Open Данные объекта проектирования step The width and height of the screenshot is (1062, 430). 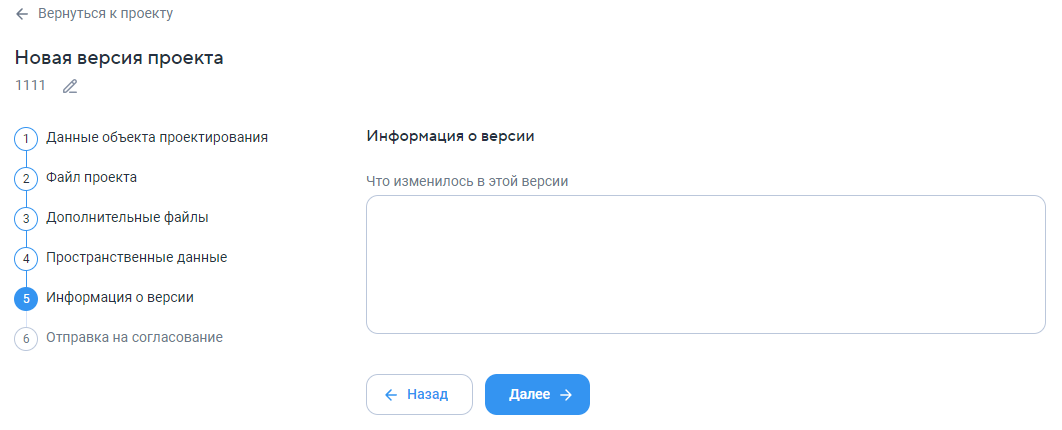click(157, 137)
